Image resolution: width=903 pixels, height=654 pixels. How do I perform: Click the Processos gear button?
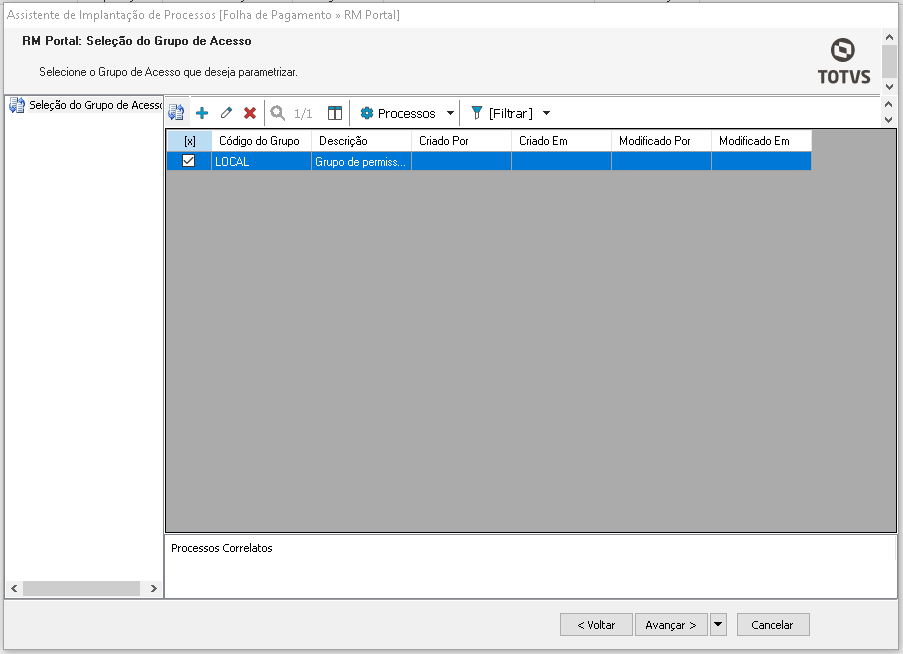tap(398, 113)
